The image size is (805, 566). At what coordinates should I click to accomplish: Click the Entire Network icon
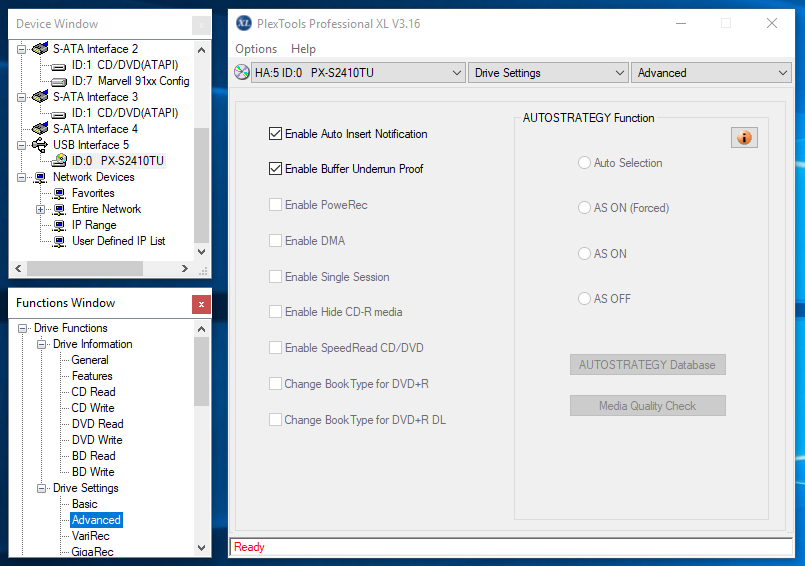point(60,209)
